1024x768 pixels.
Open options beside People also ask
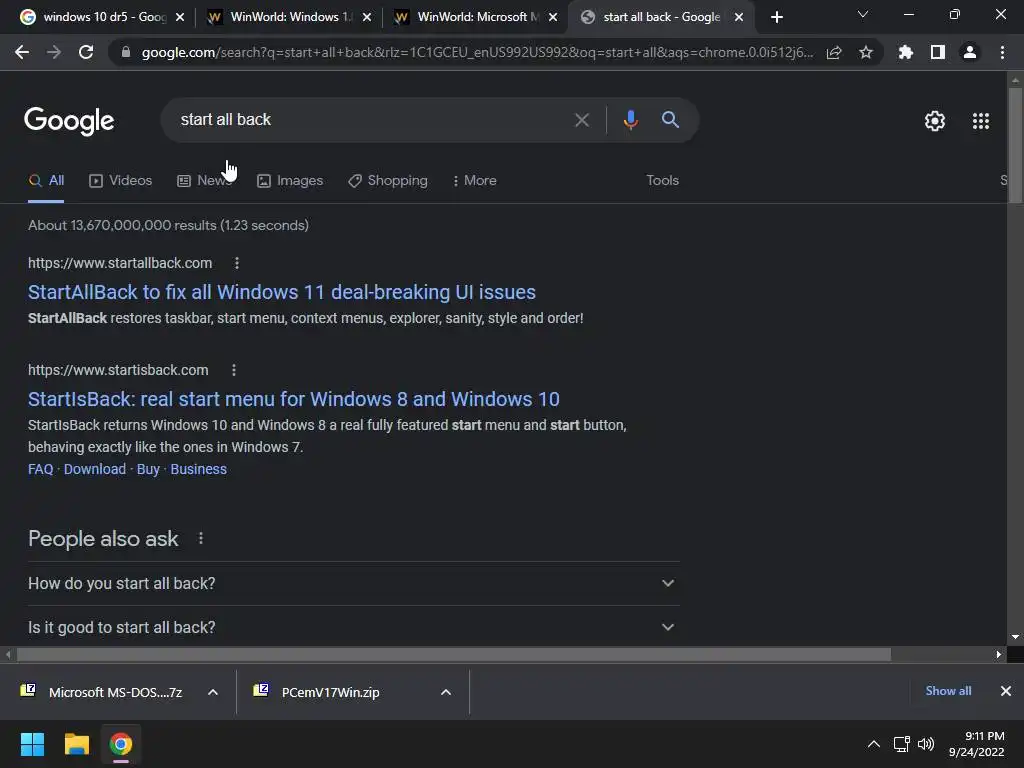(x=200, y=538)
